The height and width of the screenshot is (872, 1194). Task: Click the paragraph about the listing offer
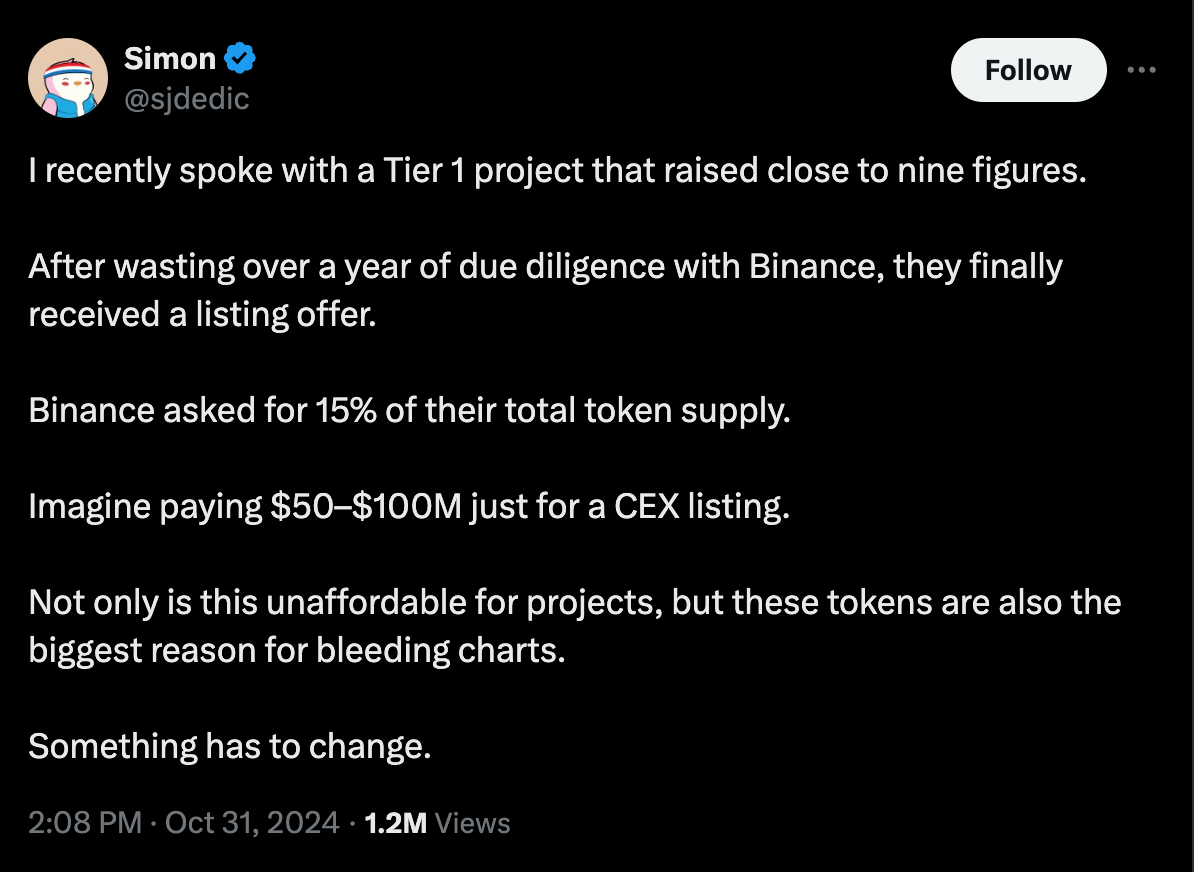point(546,290)
